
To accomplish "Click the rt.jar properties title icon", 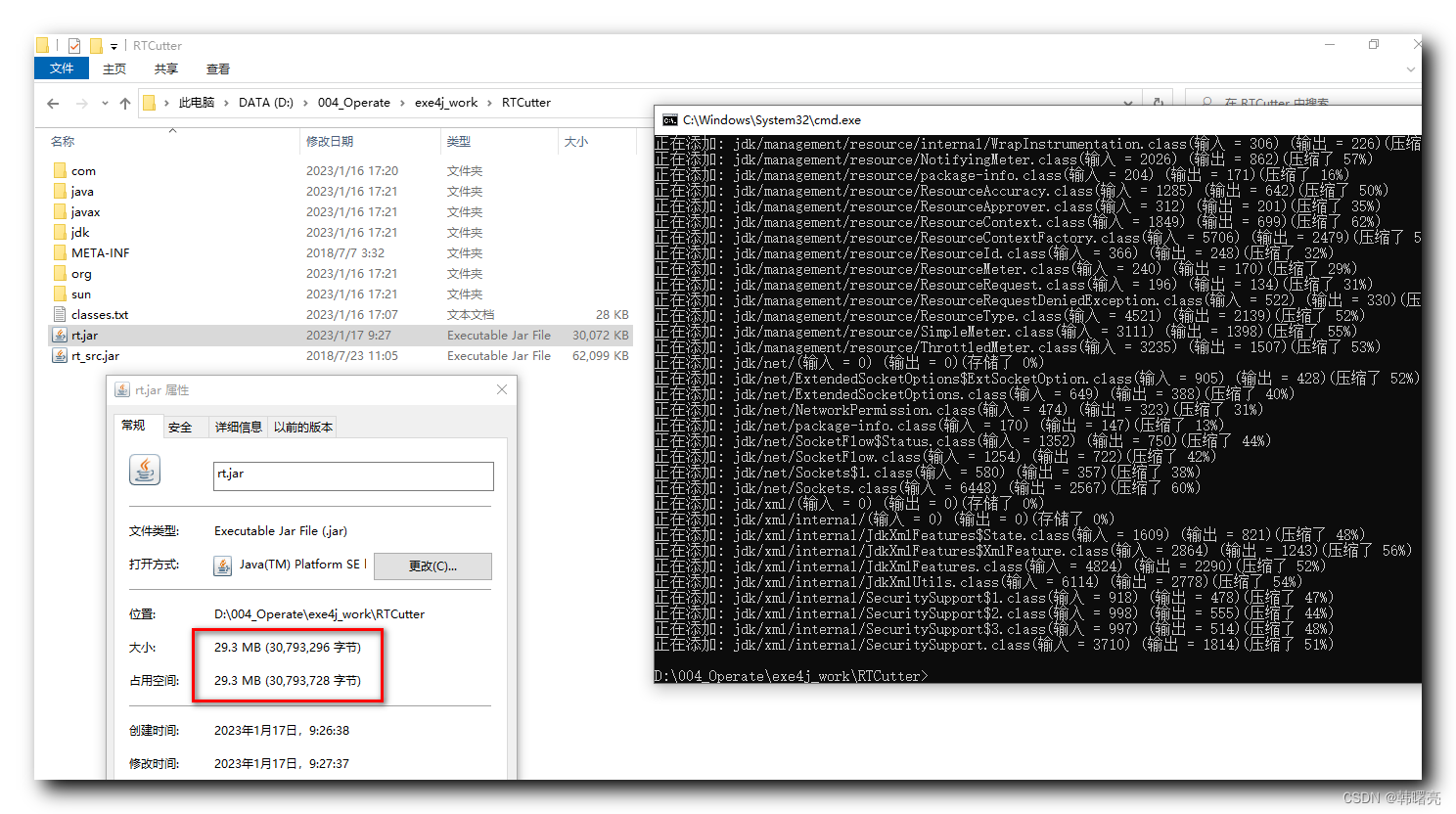I will [122, 389].
